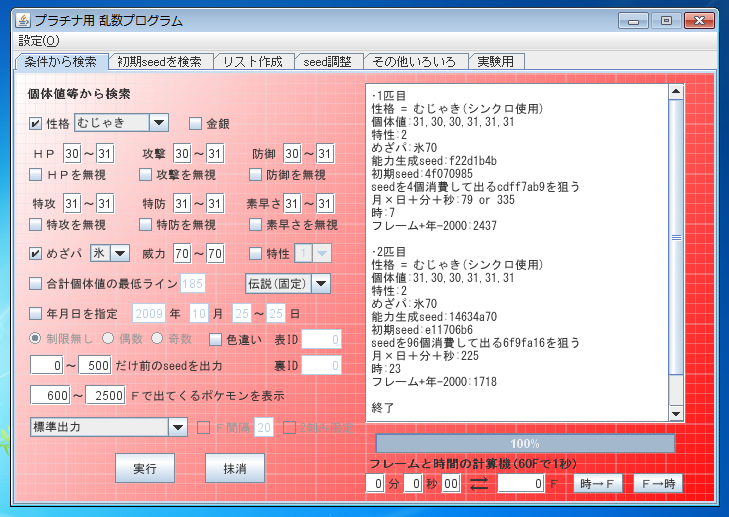Check the 特防を無視 option
The width and height of the screenshot is (729, 517).
click(x=146, y=225)
